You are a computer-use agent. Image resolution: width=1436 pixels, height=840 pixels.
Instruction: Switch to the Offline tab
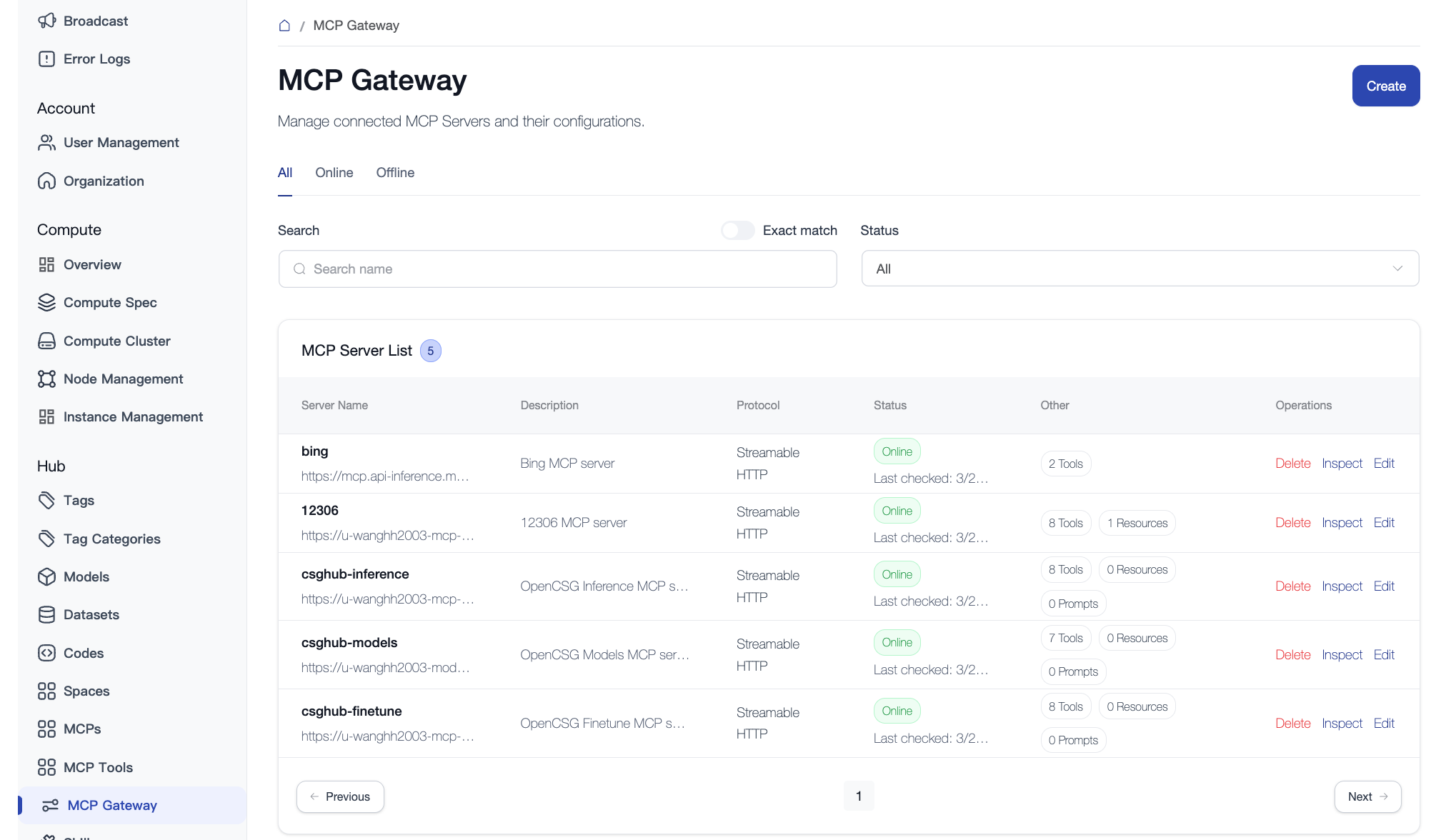pos(395,173)
